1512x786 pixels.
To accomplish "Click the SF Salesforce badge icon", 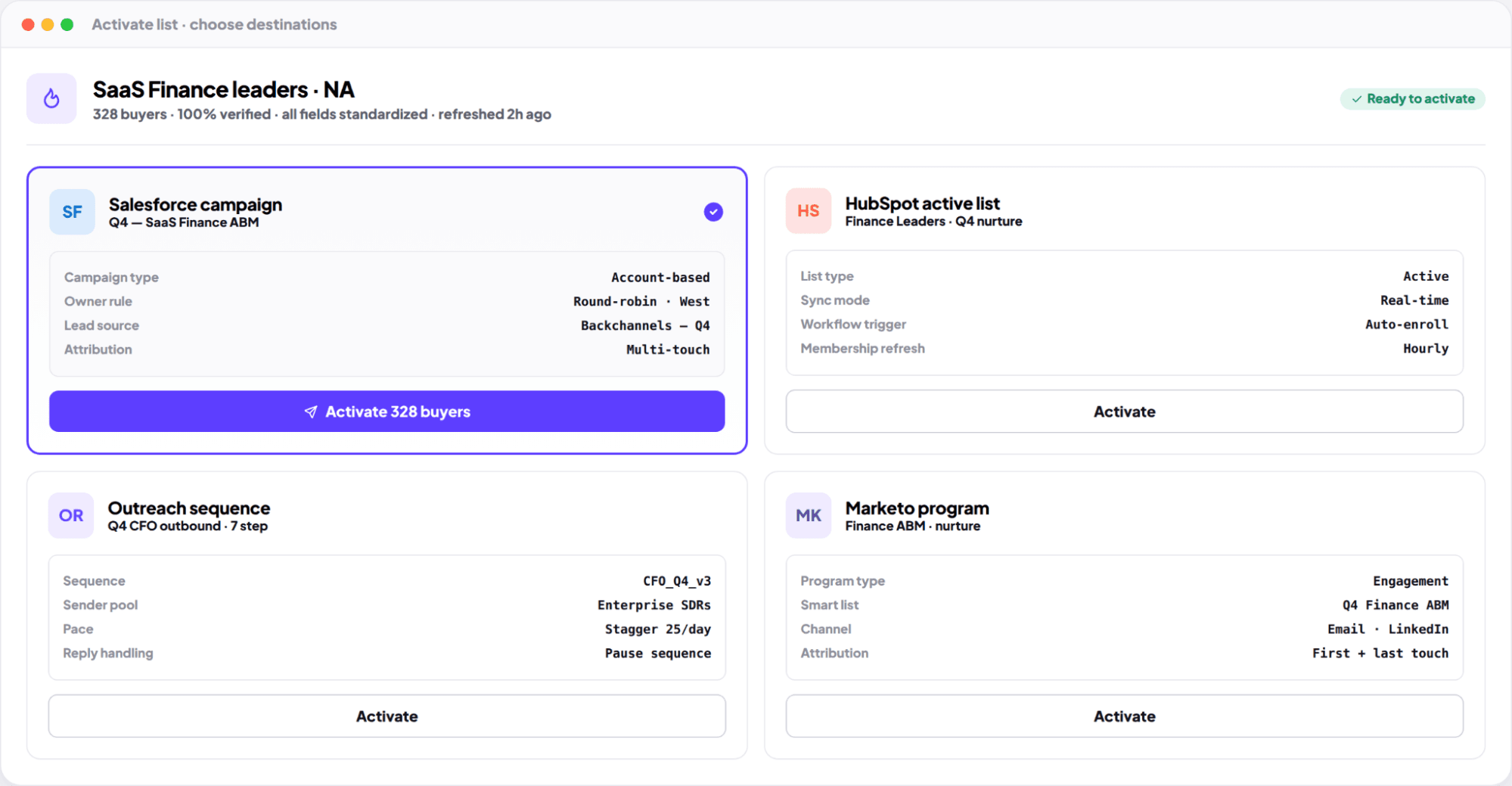I will pyautogui.click(x=72, y=212).
